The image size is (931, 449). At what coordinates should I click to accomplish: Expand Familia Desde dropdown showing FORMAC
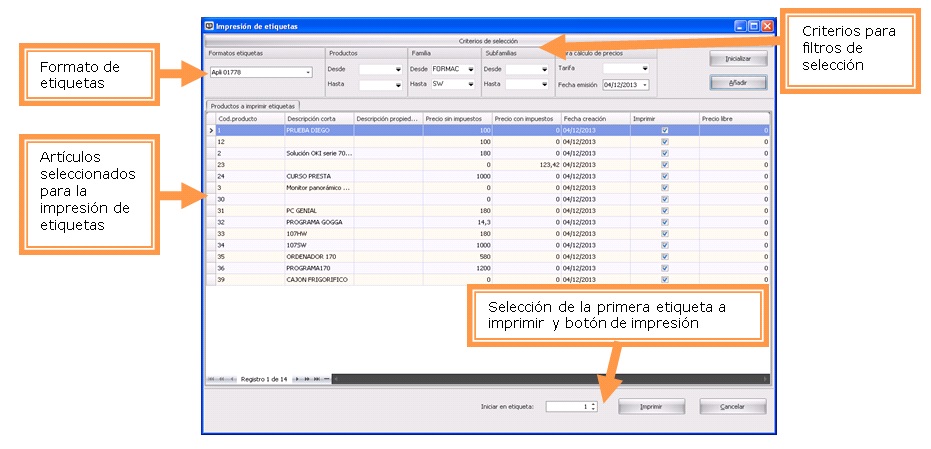470,69
